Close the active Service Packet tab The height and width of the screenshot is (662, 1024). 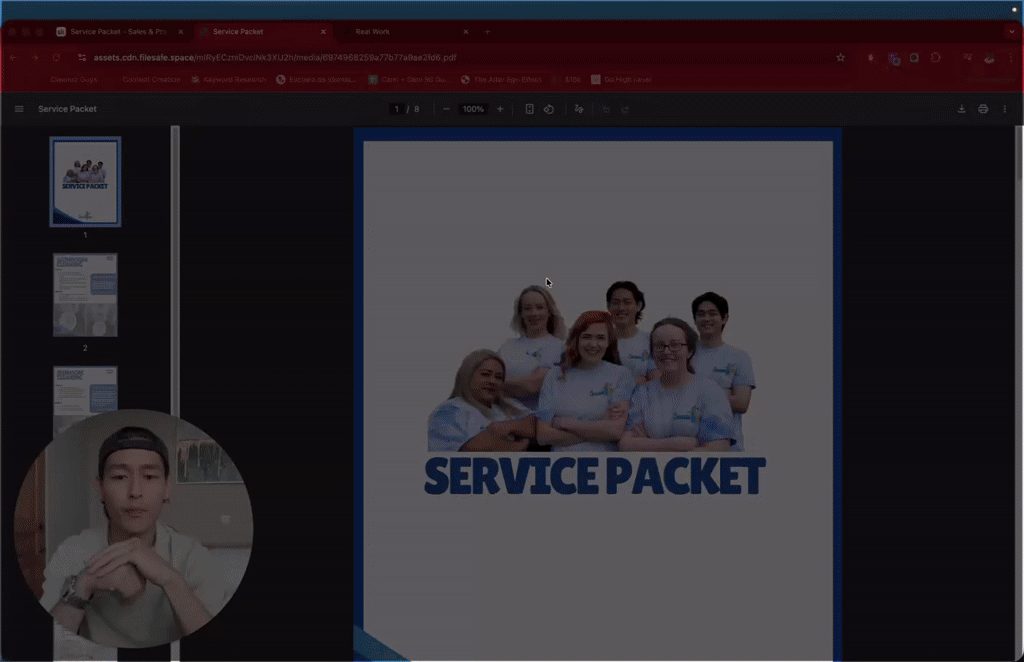coord(323,31)
